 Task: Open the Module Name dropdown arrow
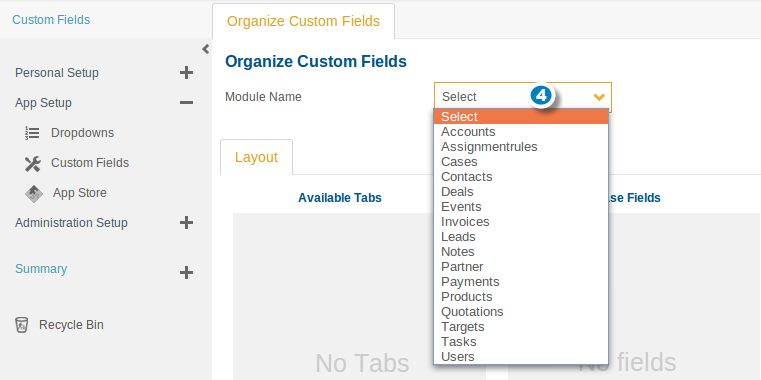(599, 97)
